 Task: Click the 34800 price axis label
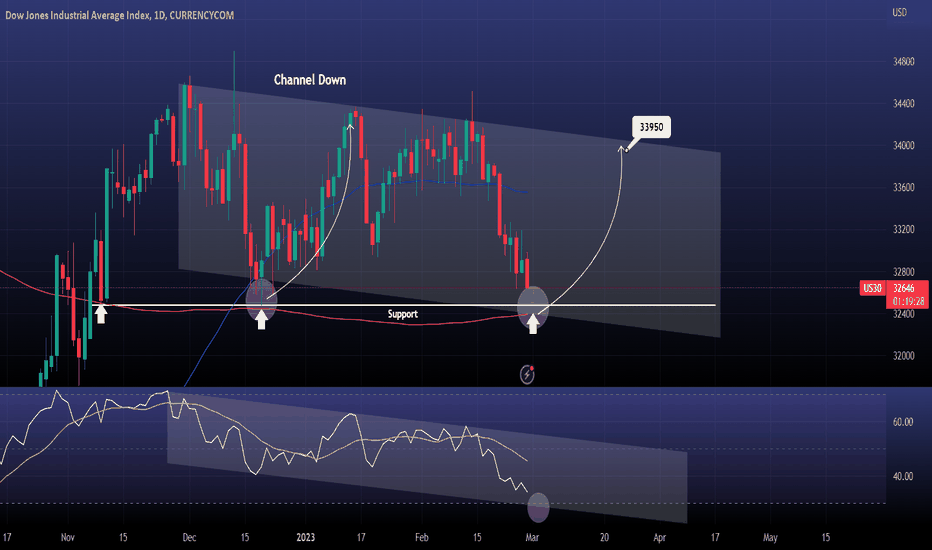(903, 62)
